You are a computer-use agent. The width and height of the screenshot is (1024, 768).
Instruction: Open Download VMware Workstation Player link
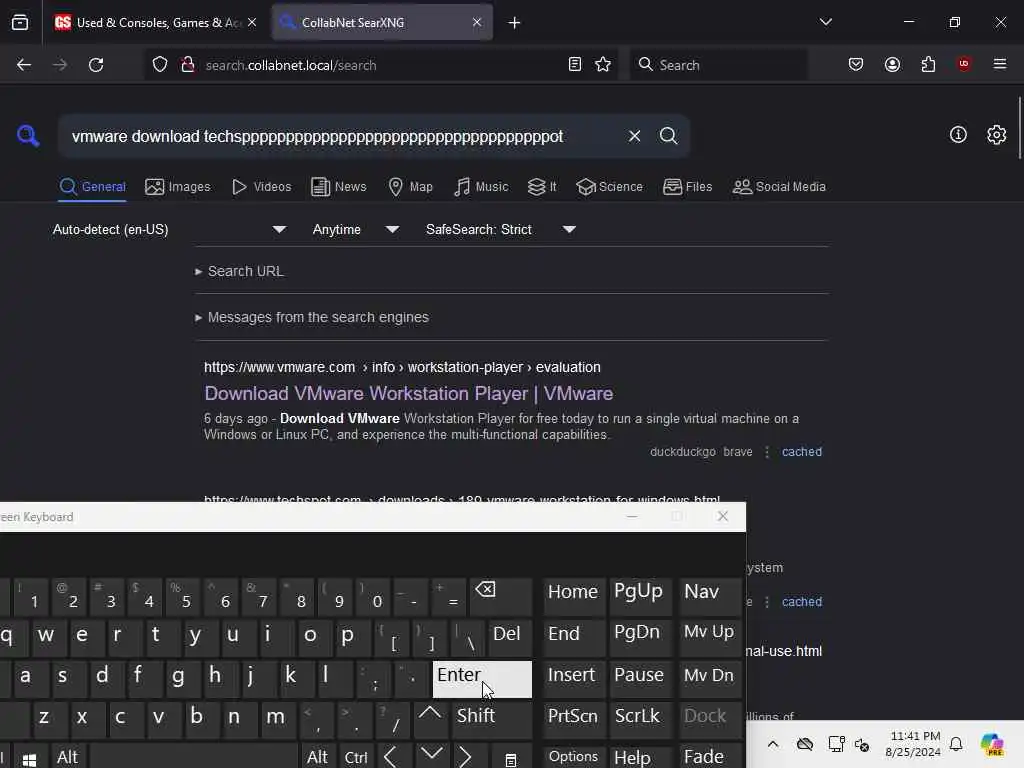click(409, 393)
